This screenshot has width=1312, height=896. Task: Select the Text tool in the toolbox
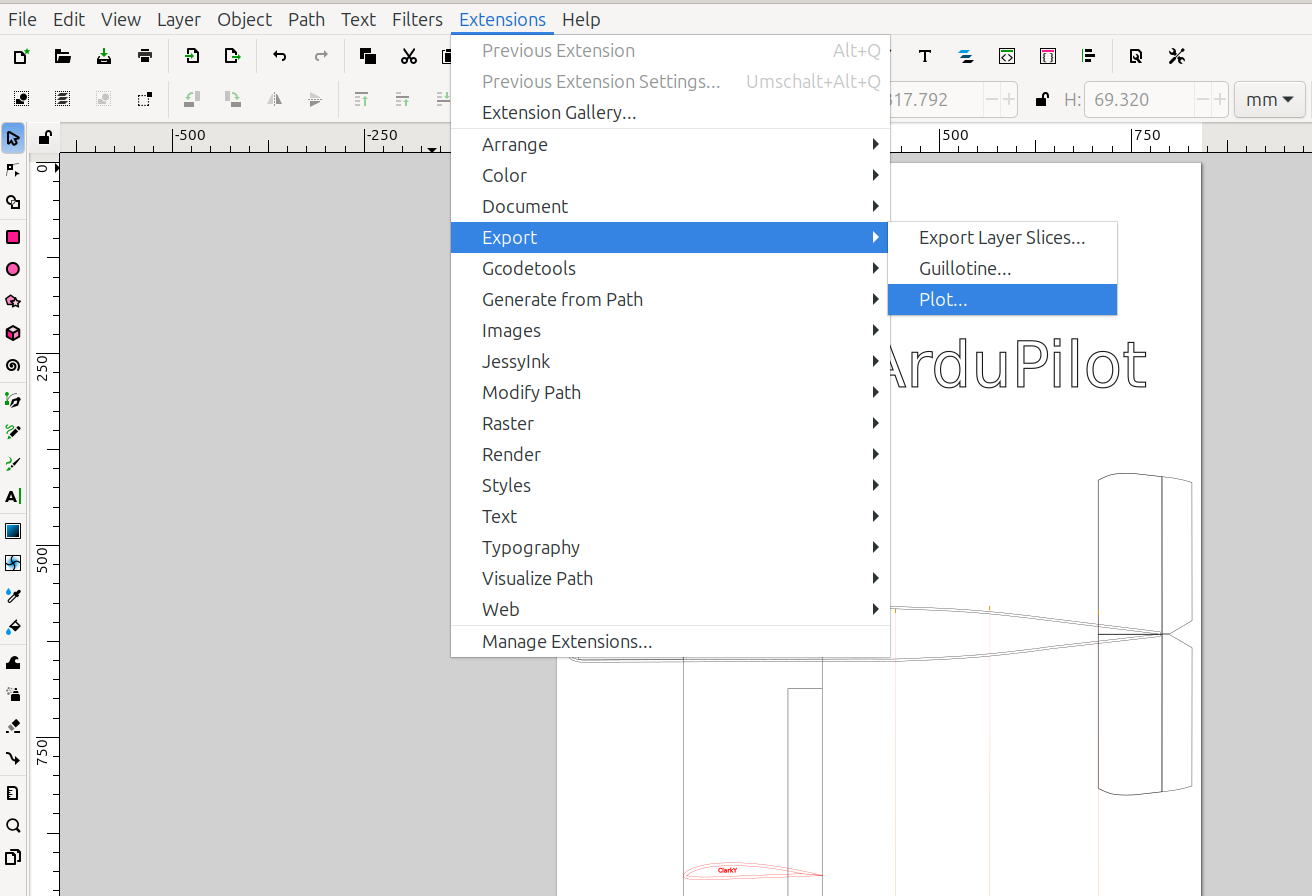pos(13,496)
